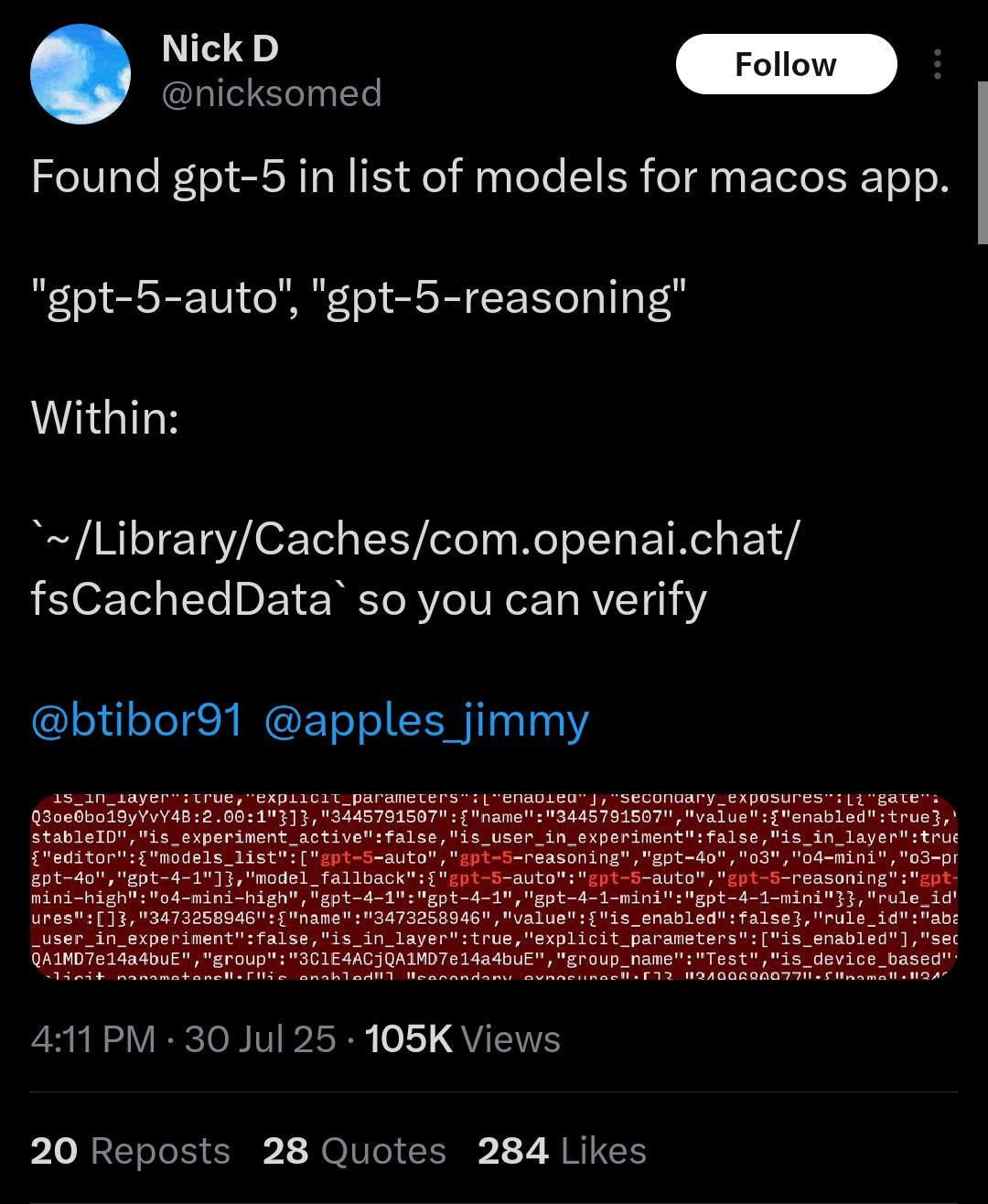
Task: Open the @nicksomed handle
Action: (x=271, y=93)
